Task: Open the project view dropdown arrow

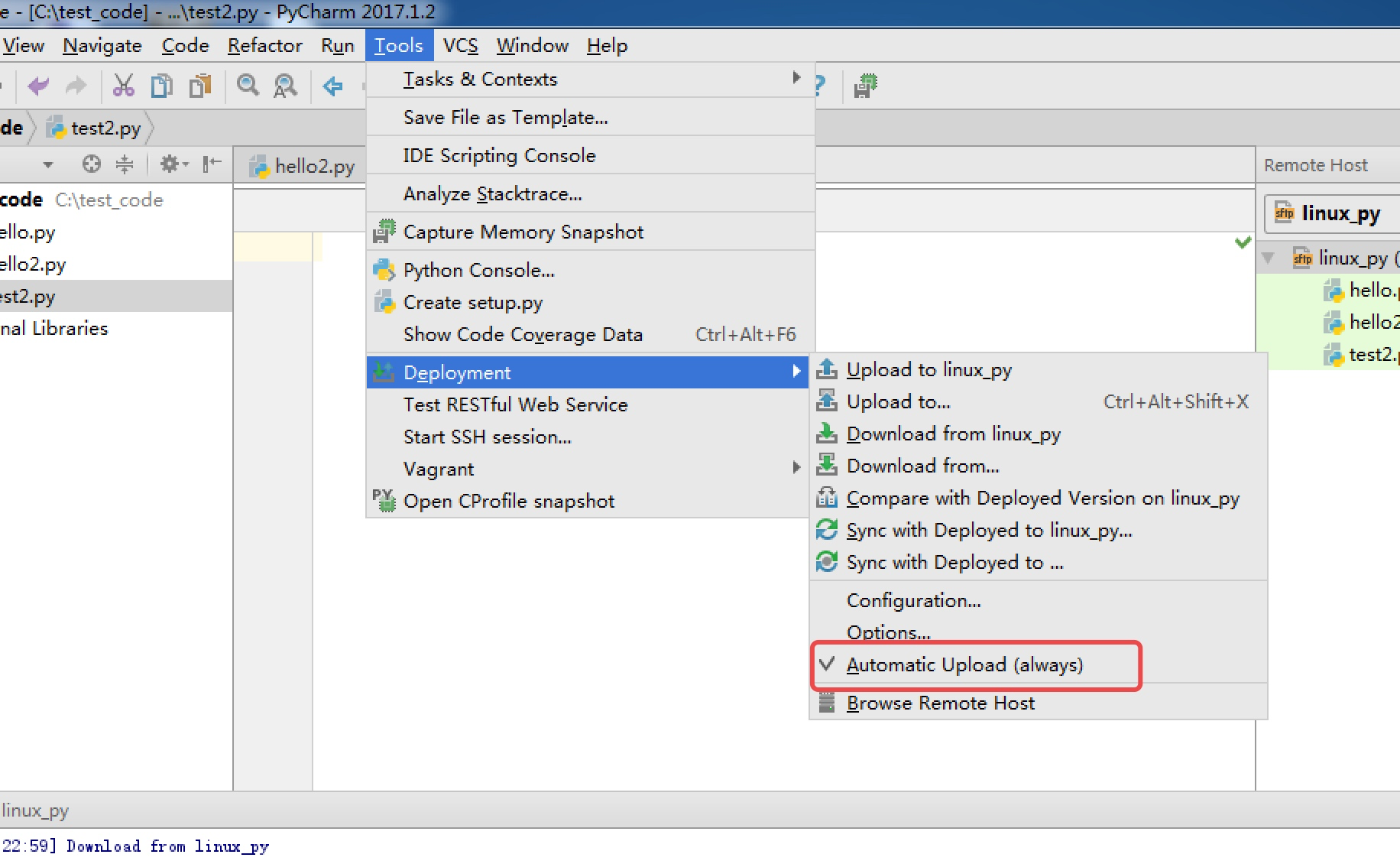Action: (x=48, y=164)
